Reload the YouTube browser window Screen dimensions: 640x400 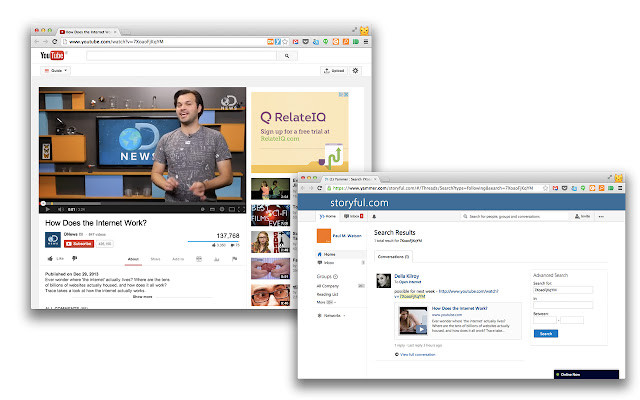pos(54,42)
